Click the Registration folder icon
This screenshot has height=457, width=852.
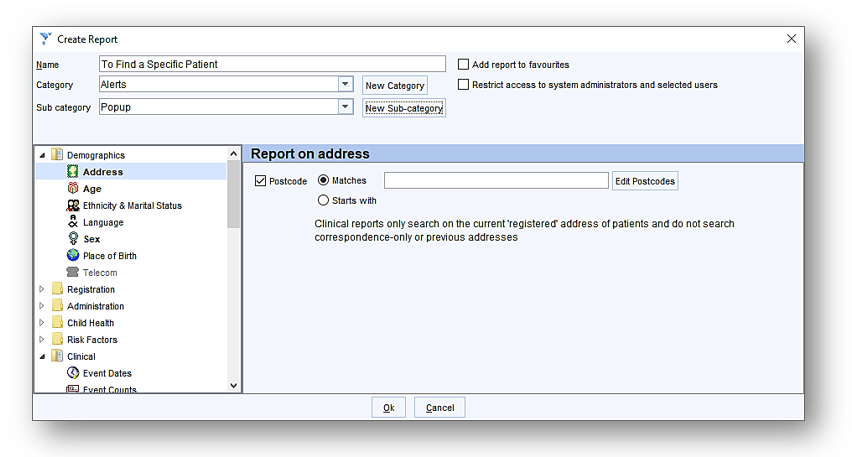57,289
